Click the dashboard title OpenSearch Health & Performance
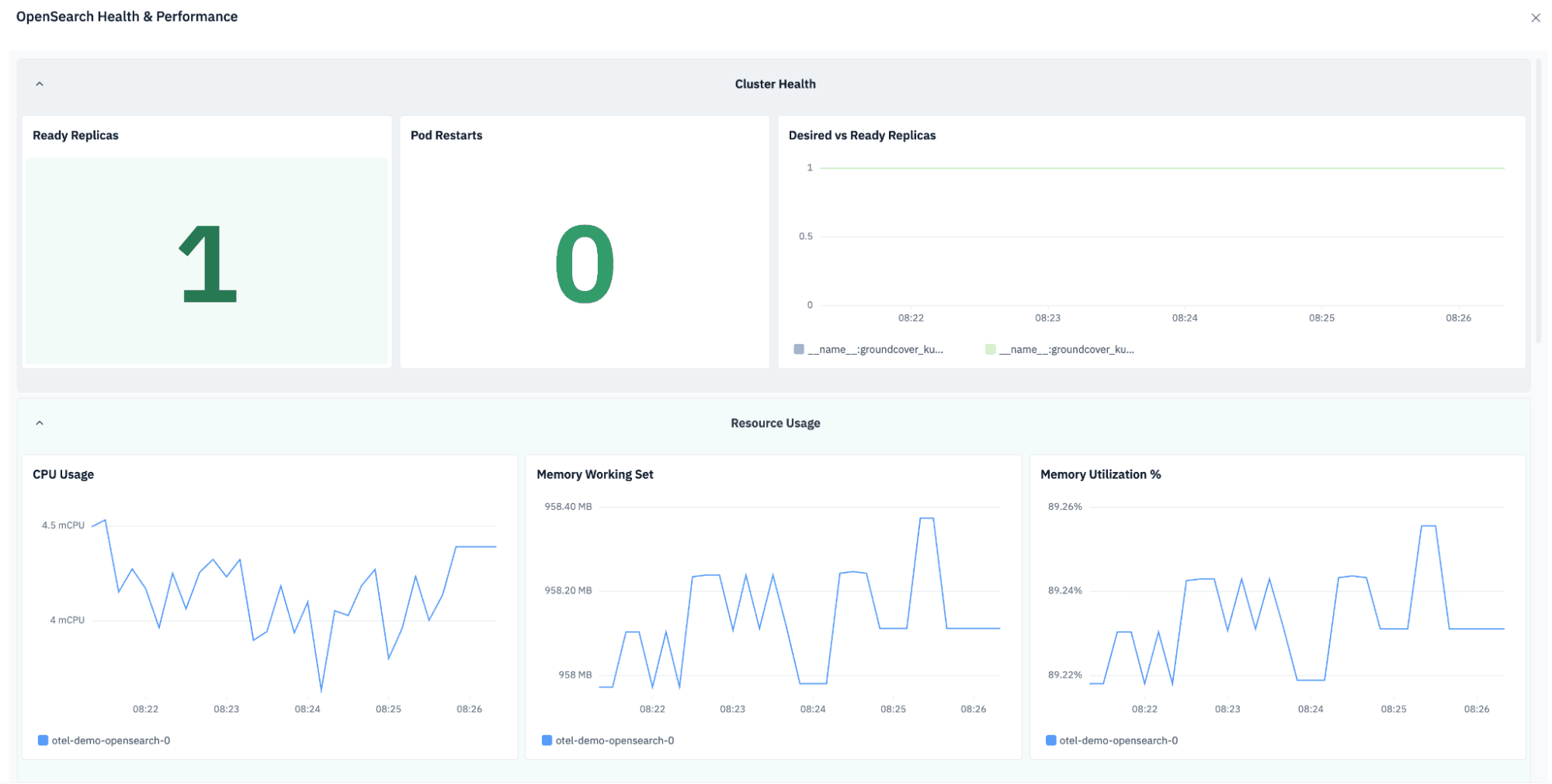Image resolution: width=1552 pixels, height=784 pixels. coord(127,16)
